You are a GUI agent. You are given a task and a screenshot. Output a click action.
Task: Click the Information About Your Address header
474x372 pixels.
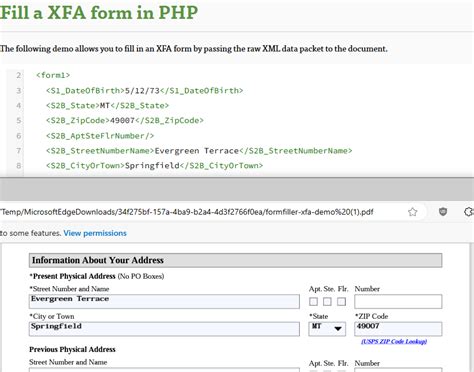236,260
